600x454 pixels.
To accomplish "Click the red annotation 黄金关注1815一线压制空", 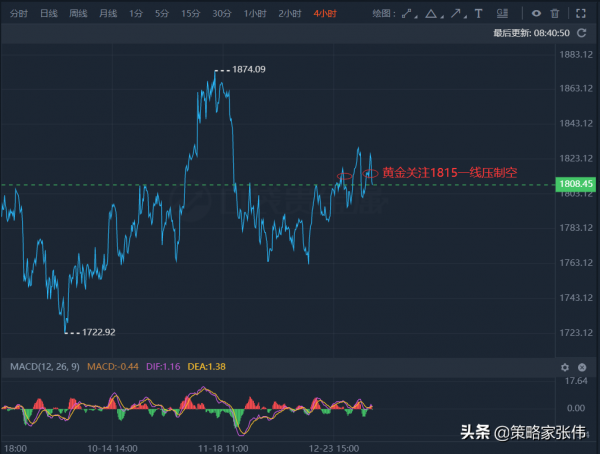I will (450, 173).
